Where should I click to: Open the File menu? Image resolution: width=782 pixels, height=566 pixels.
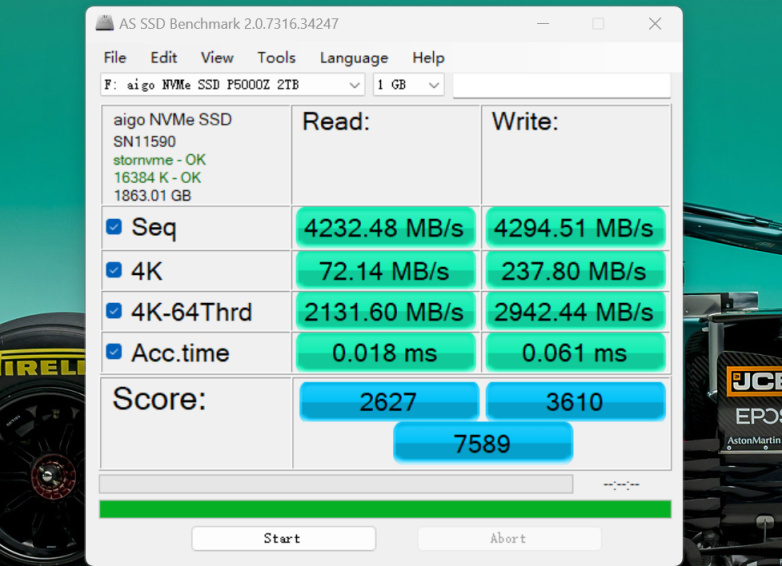pos(115,58)
